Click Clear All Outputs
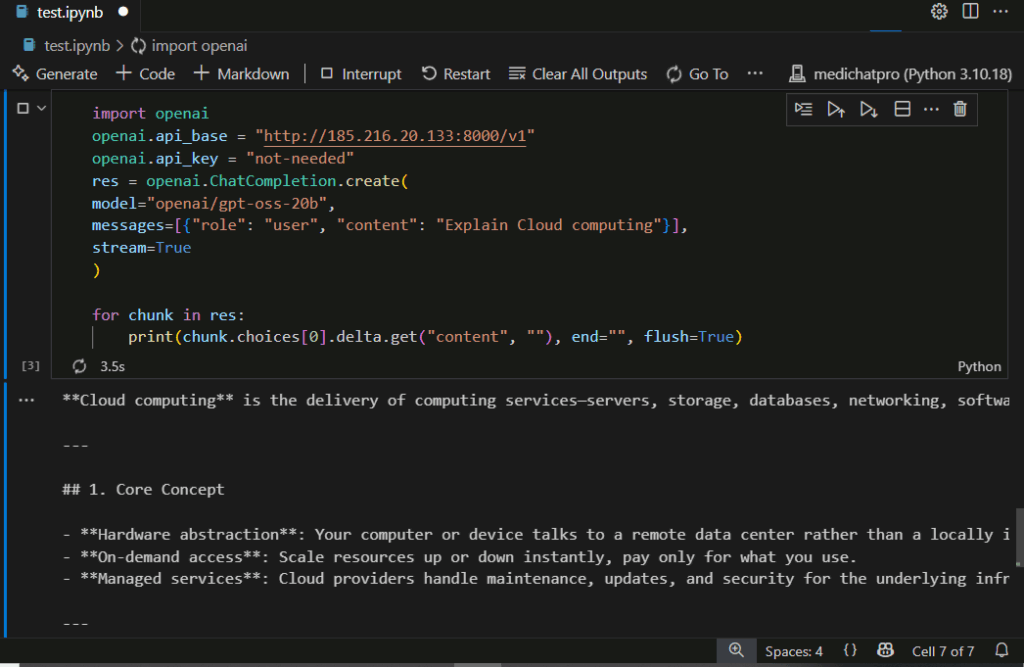The image size is (1024, 667). click(578, 74)
